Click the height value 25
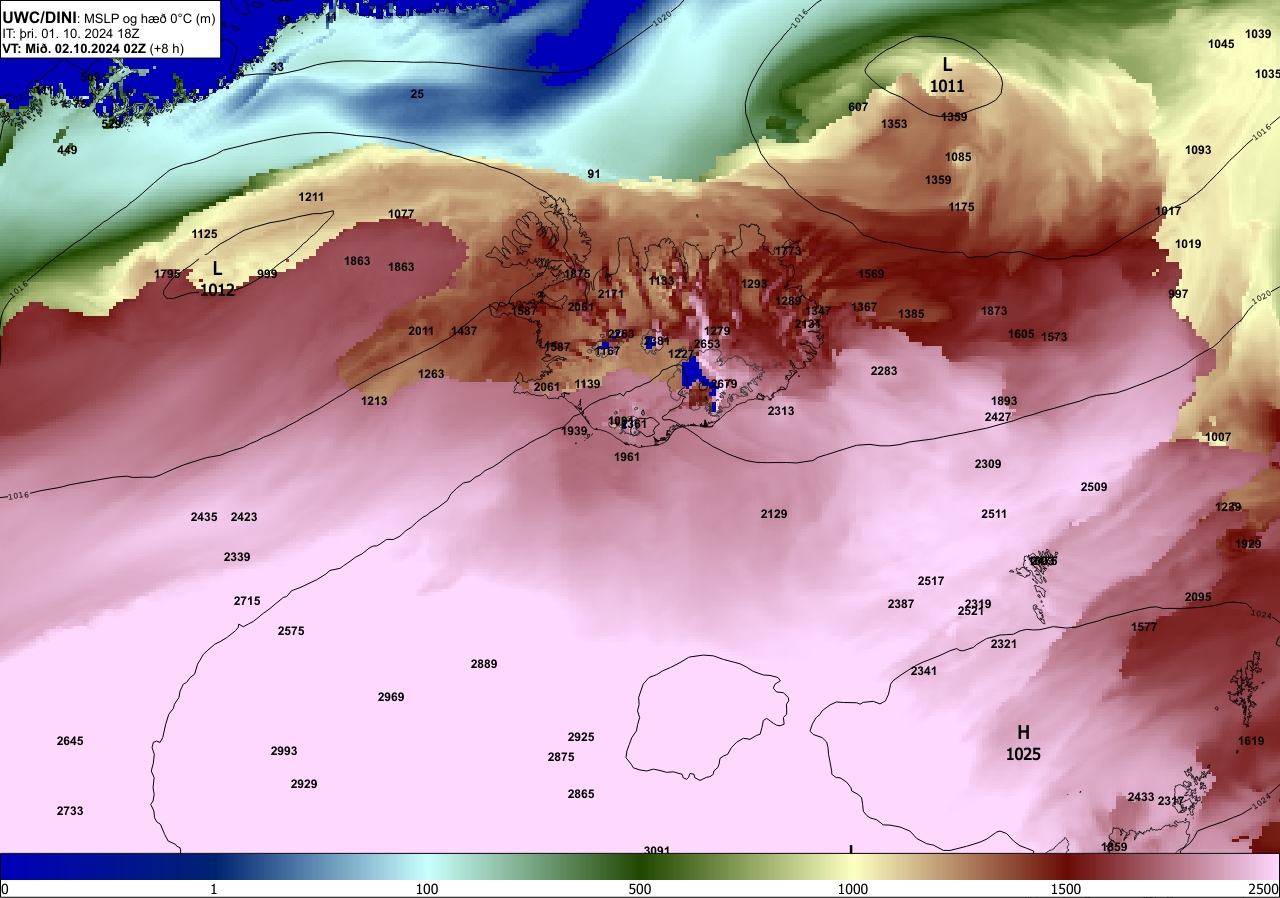Viewport: 1280px width, 898px height. (417, 94)
